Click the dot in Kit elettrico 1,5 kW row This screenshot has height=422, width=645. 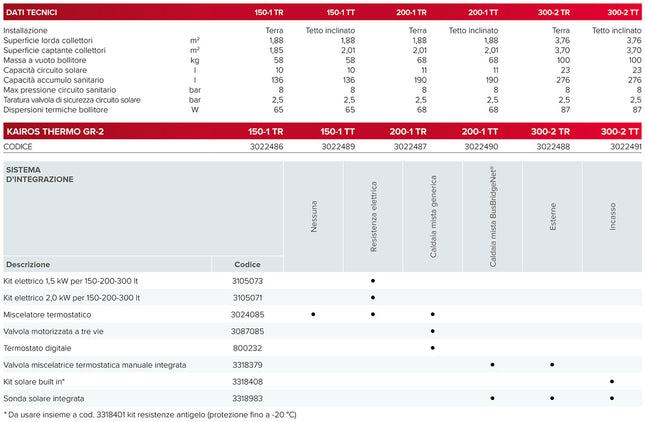point(373,281)
